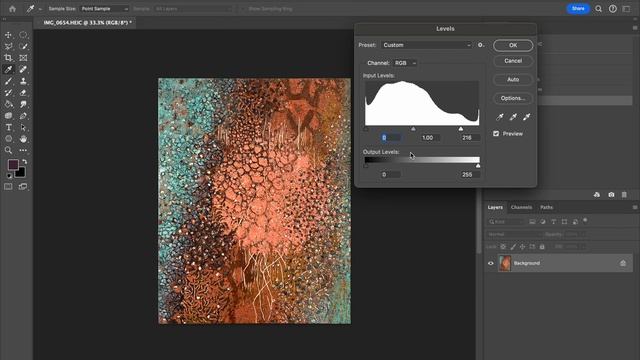Select the Quick Selection brush tool
The height and width of the screenshot is (360, 640).
click(x=23, y=47)
